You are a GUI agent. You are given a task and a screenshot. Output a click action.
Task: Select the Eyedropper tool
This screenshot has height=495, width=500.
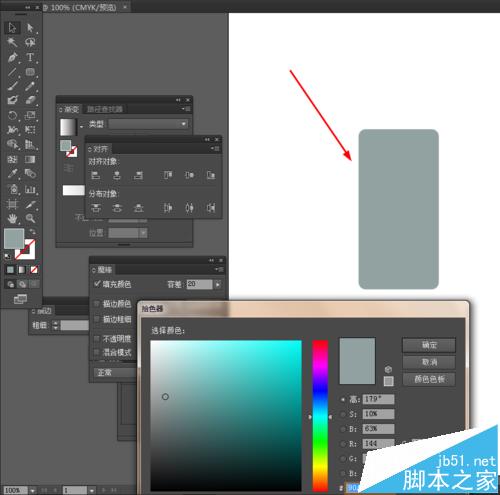(x=12, y=173)
